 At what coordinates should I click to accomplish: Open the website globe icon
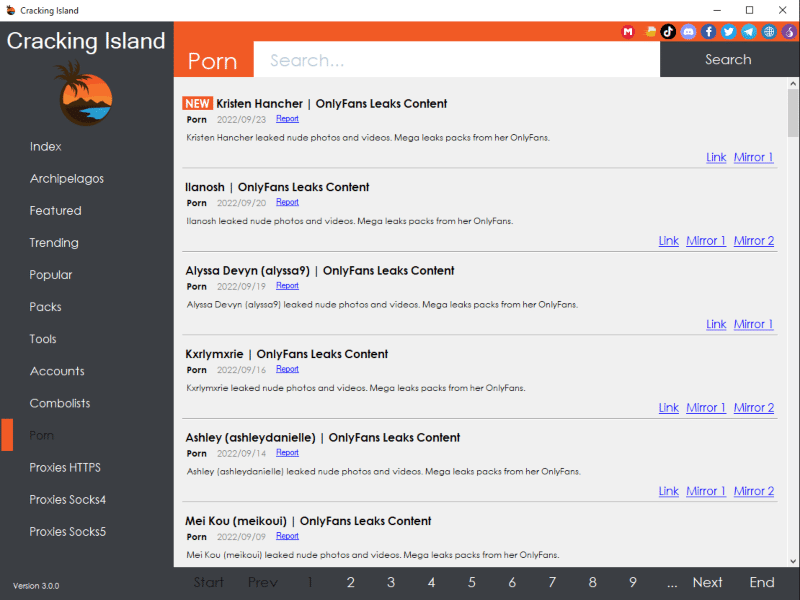(769, 32)
